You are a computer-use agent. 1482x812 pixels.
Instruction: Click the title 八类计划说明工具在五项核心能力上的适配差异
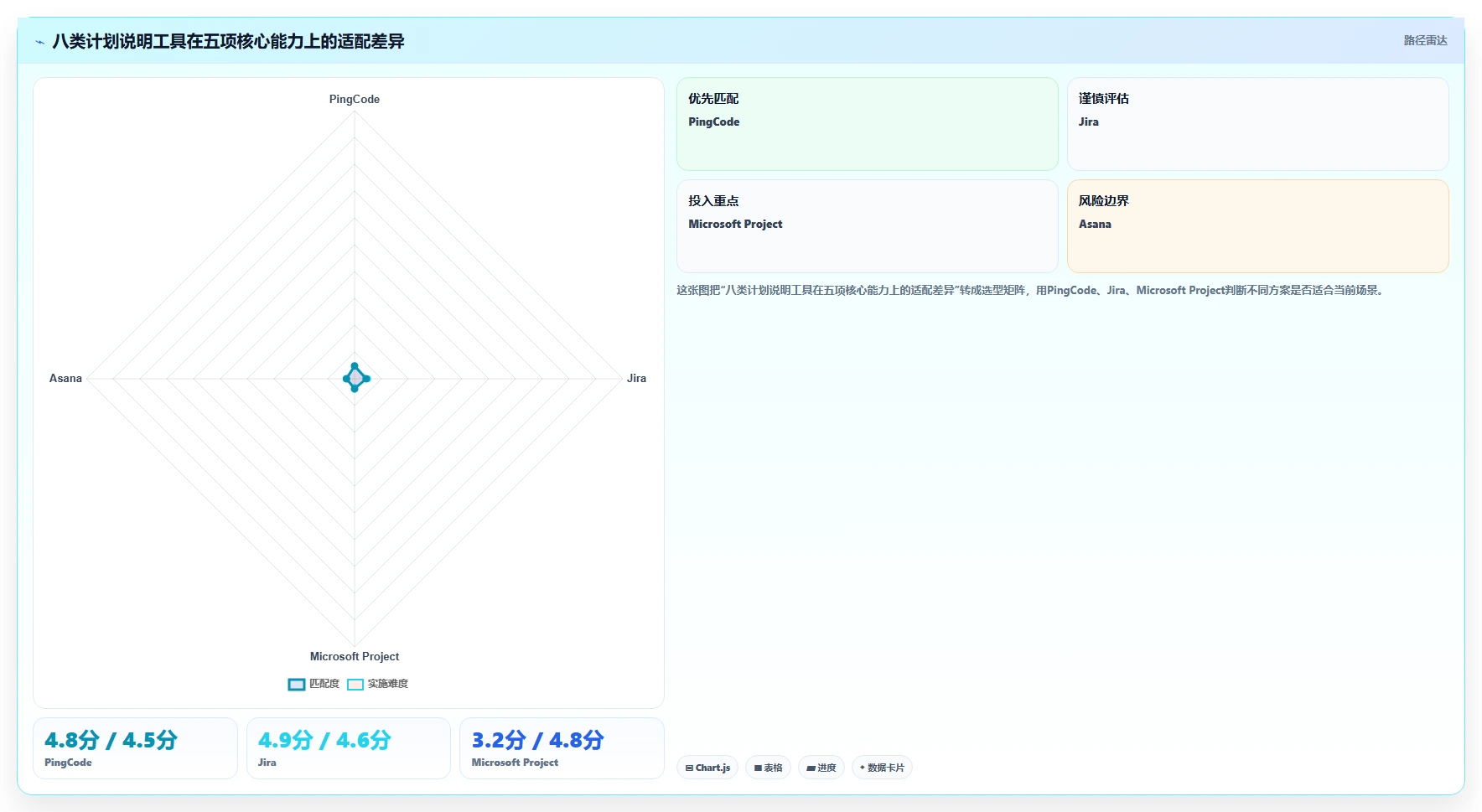click(x=228, y=41)
